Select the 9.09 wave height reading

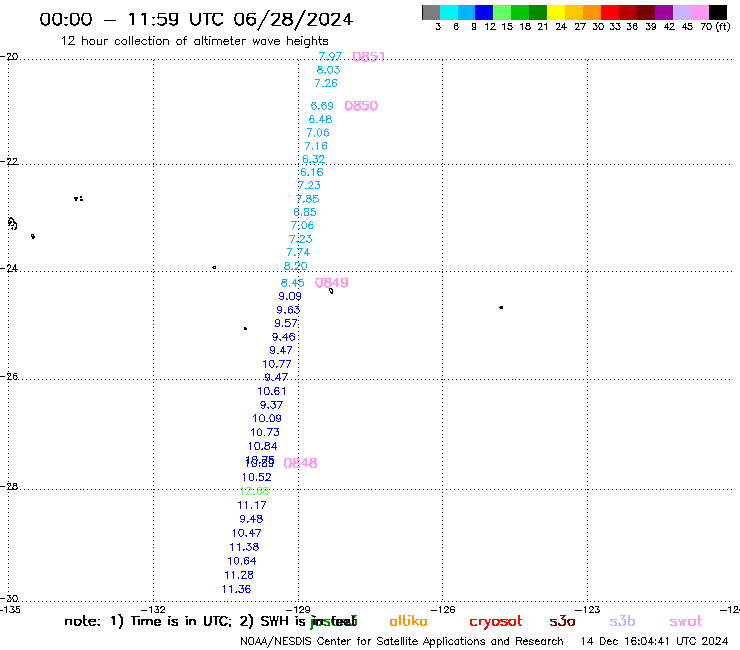(x=290, y=296)
